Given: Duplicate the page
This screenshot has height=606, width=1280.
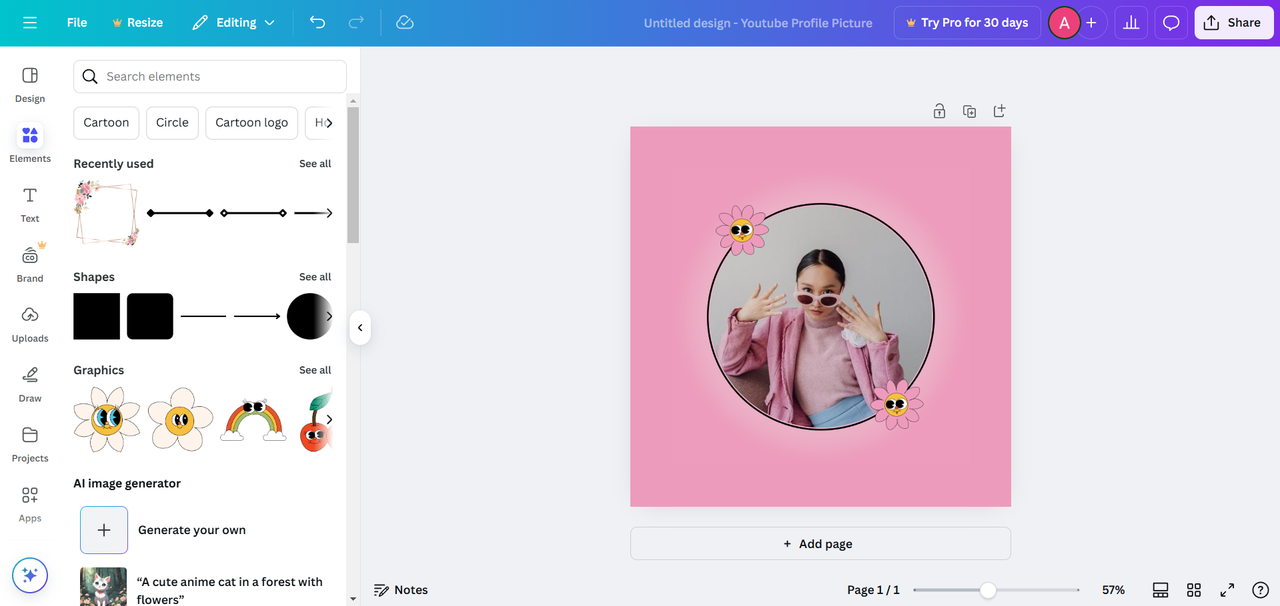Looking at the screenshot, I should coord(969,111).
